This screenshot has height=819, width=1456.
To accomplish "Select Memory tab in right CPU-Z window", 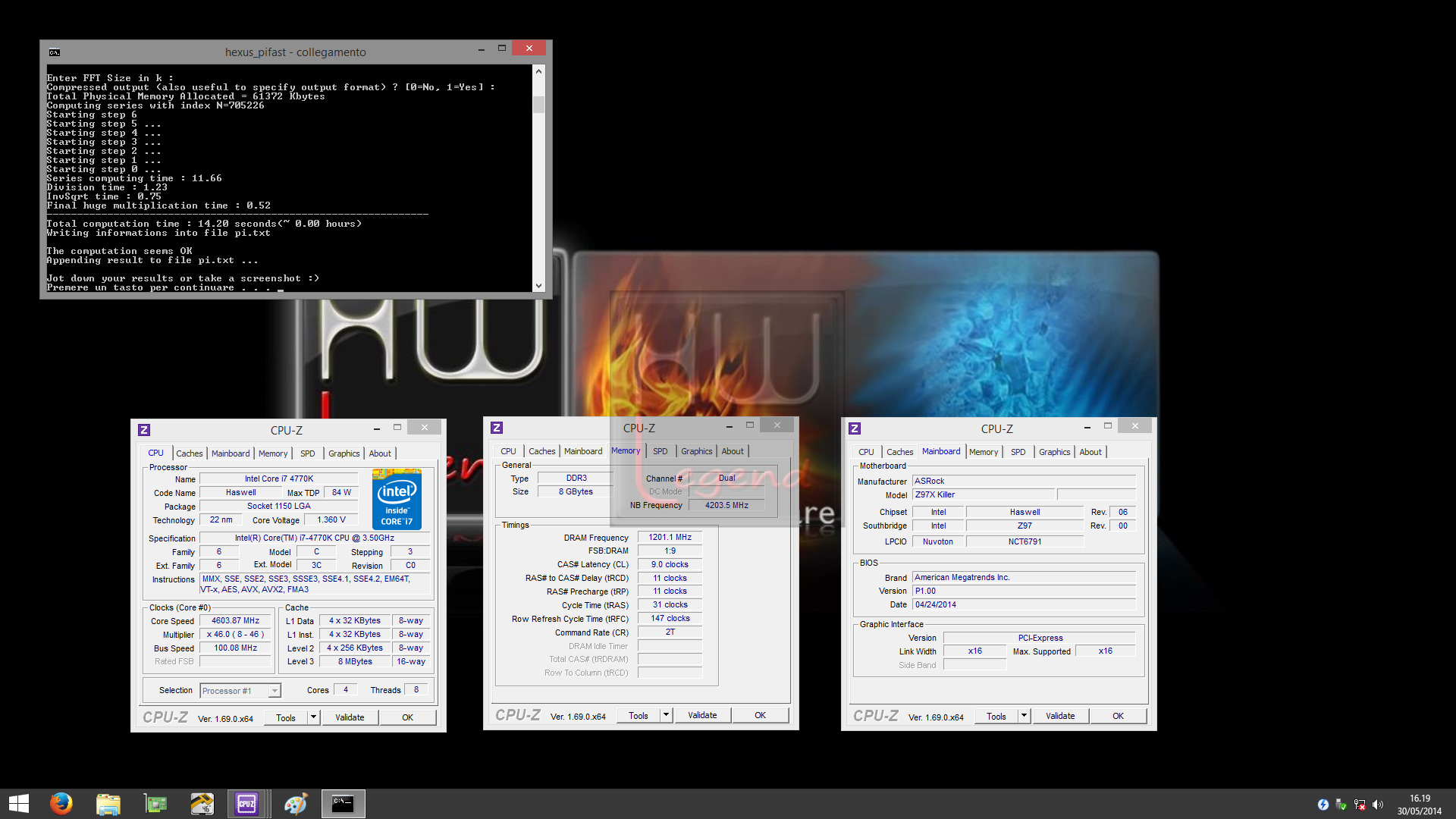I will [x=984, y=452].
